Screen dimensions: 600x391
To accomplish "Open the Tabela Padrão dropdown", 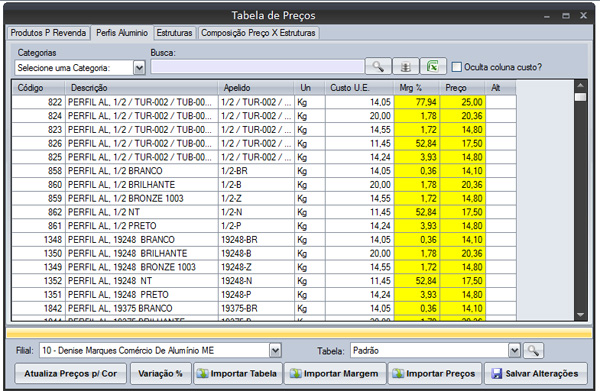I will (x=514, y=350).
